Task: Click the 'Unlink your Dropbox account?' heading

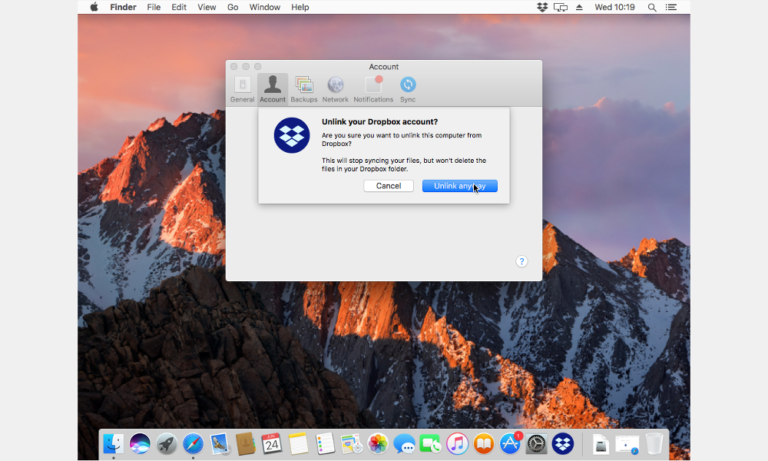Action: tap(380, 121)
